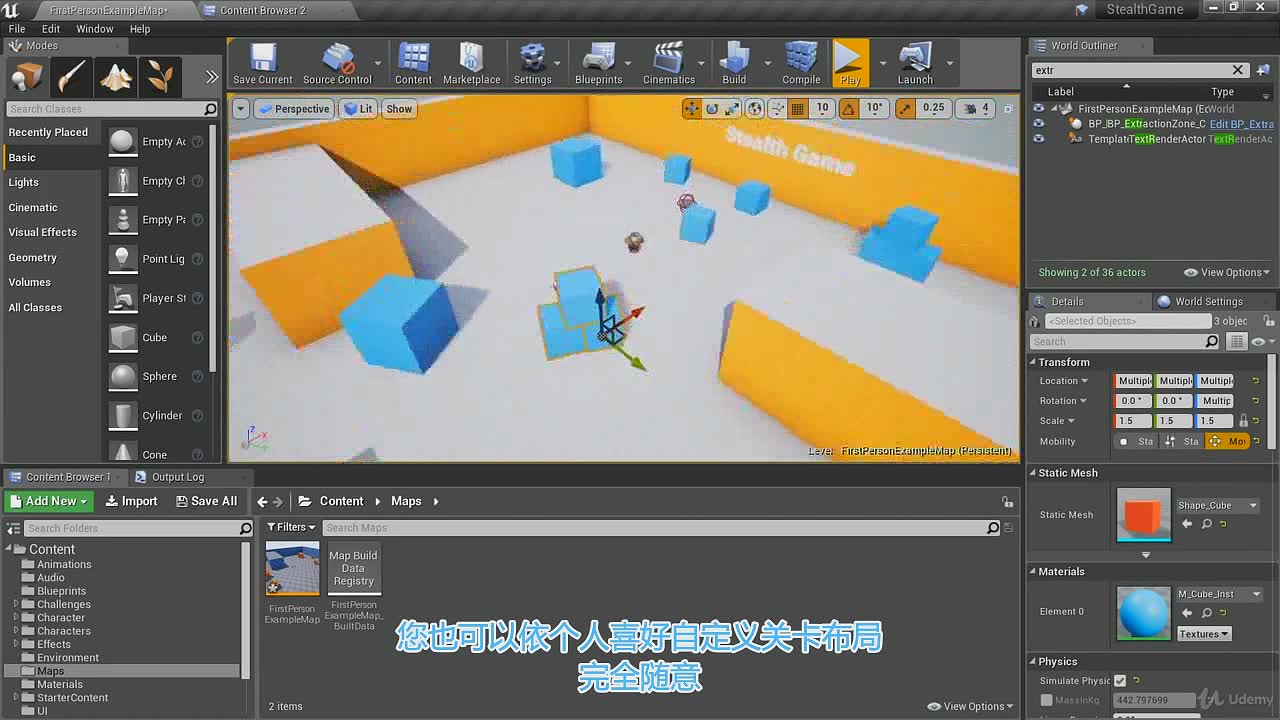
Task: Open the Shape_Cube static mesh dropdown
Action: click(1217, 505)
